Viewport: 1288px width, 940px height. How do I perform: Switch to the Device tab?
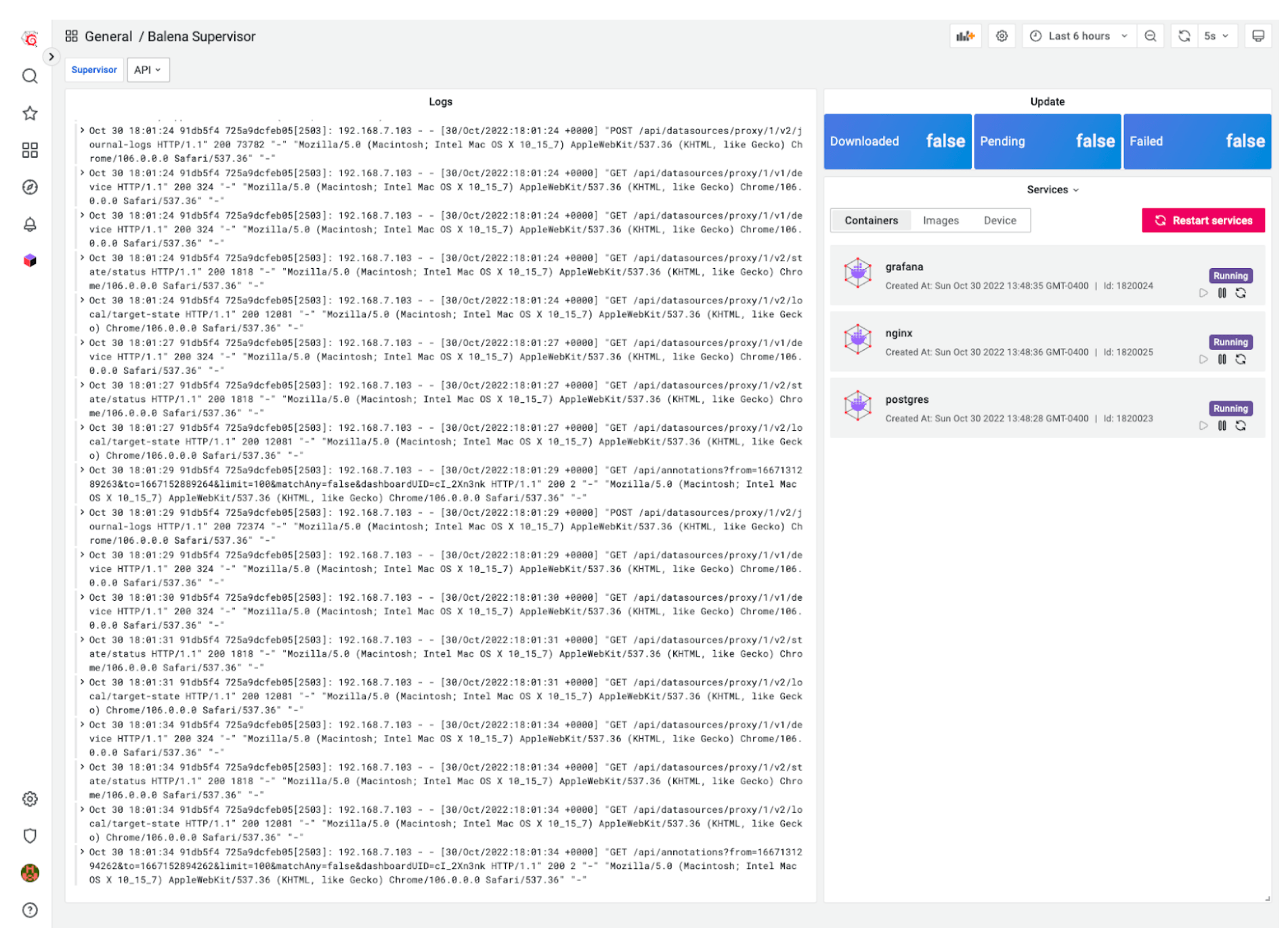pos(1000,220)
